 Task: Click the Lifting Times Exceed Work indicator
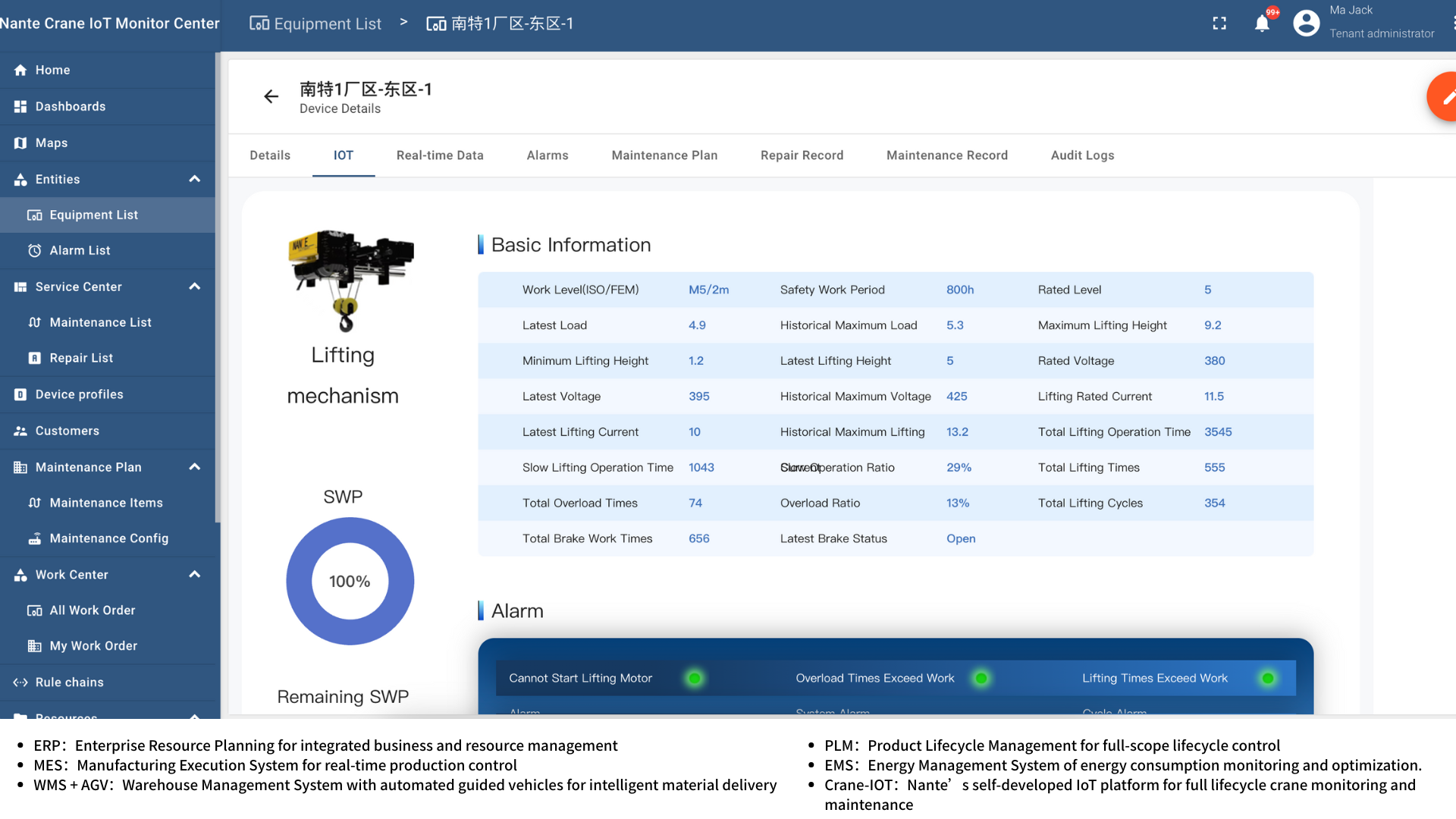(1267, 678)
